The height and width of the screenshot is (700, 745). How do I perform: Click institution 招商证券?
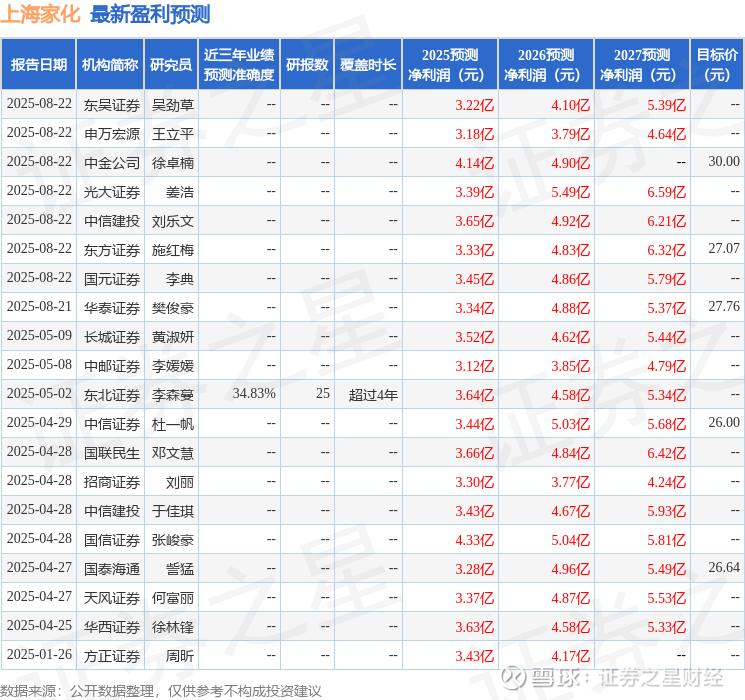pos(112,482)
